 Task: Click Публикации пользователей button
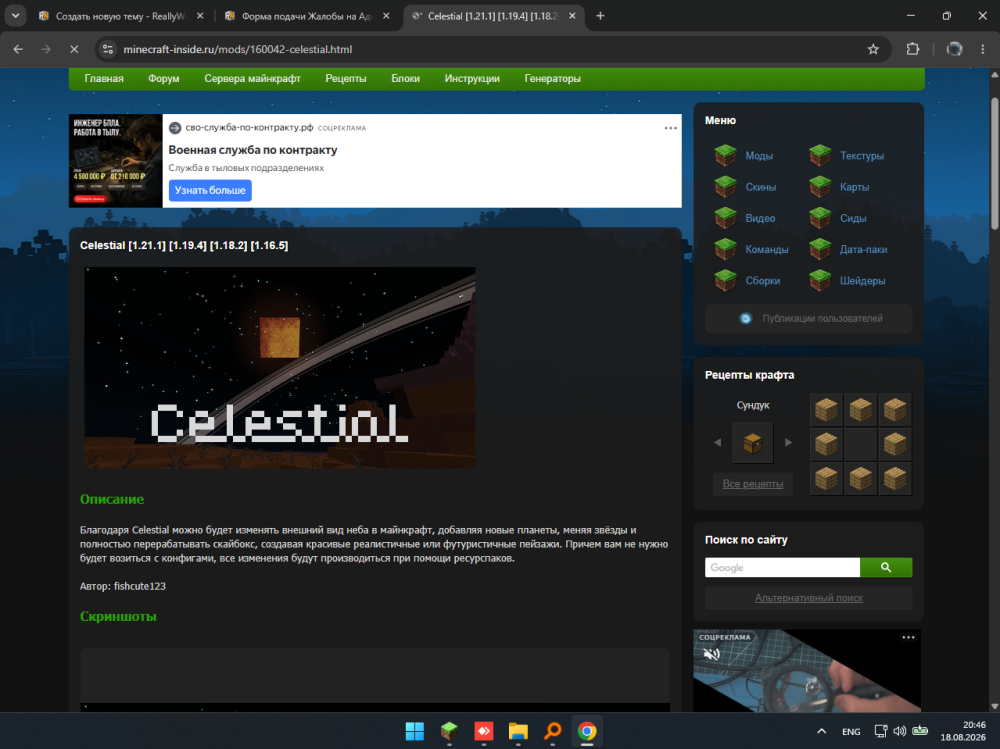809,318
